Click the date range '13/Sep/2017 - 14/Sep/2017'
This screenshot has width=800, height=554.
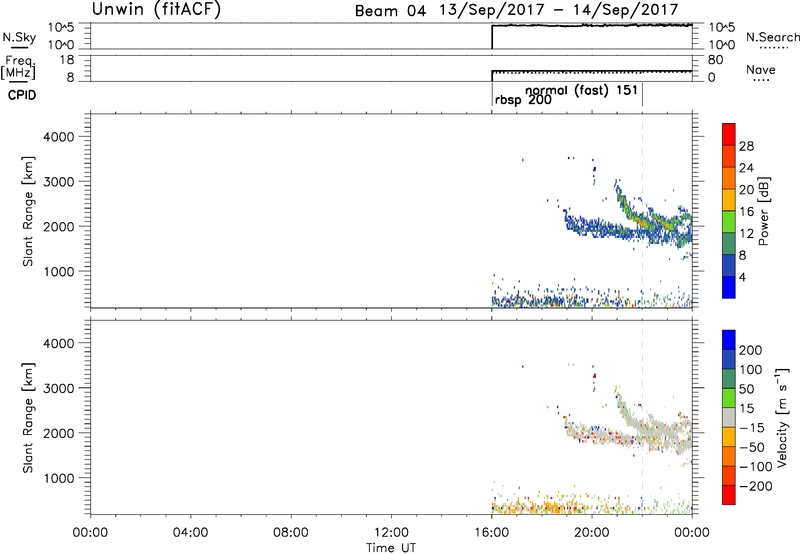[559, 10]
